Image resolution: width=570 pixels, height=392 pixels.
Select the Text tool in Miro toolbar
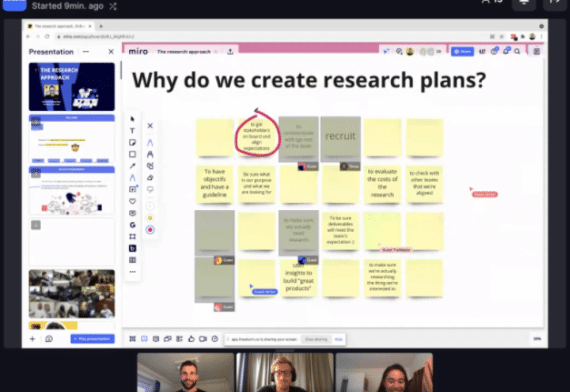(132, 131)
